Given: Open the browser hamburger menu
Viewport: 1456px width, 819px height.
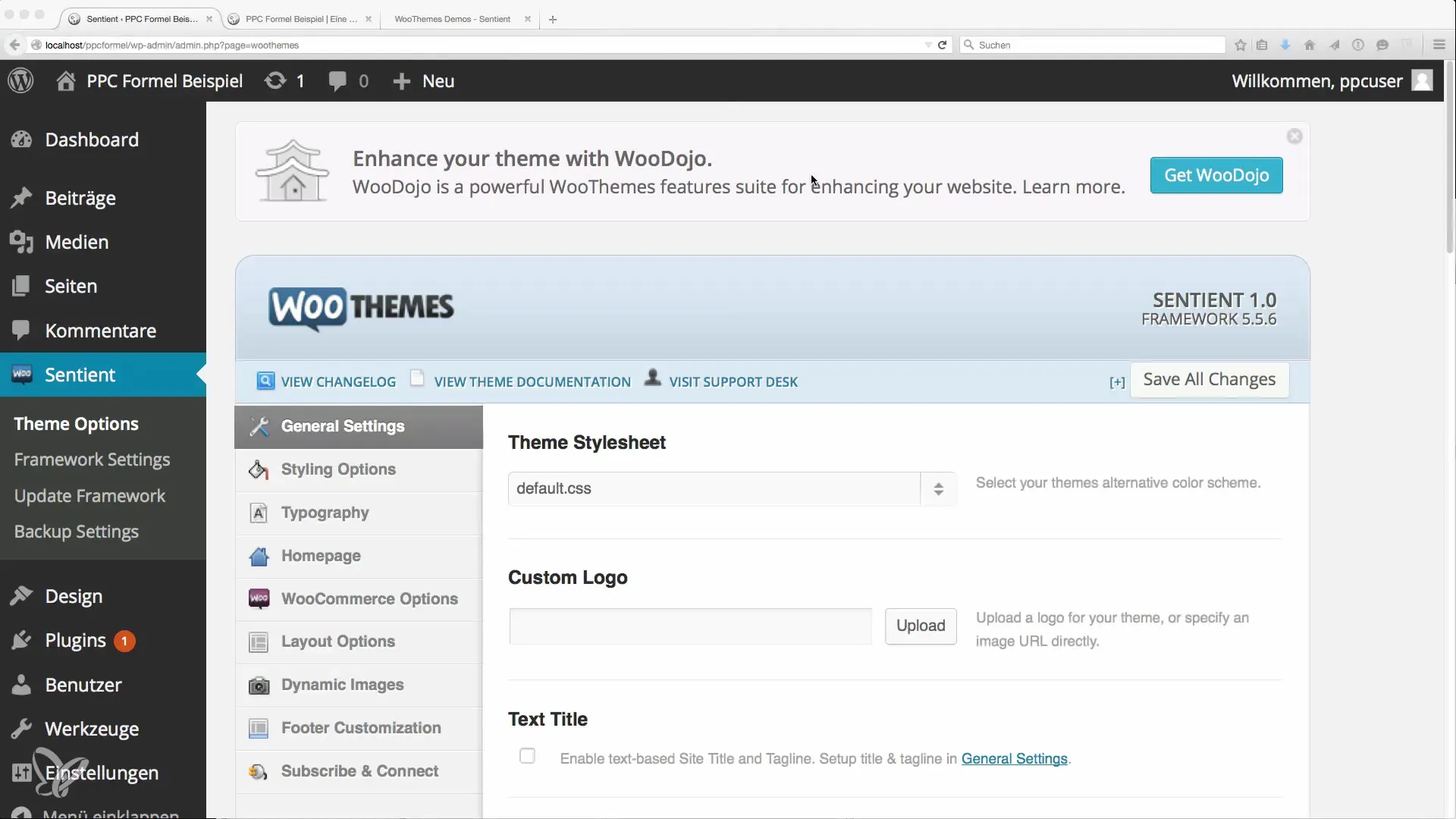Looking at the screenshot, I should [x=1439, y=45].
